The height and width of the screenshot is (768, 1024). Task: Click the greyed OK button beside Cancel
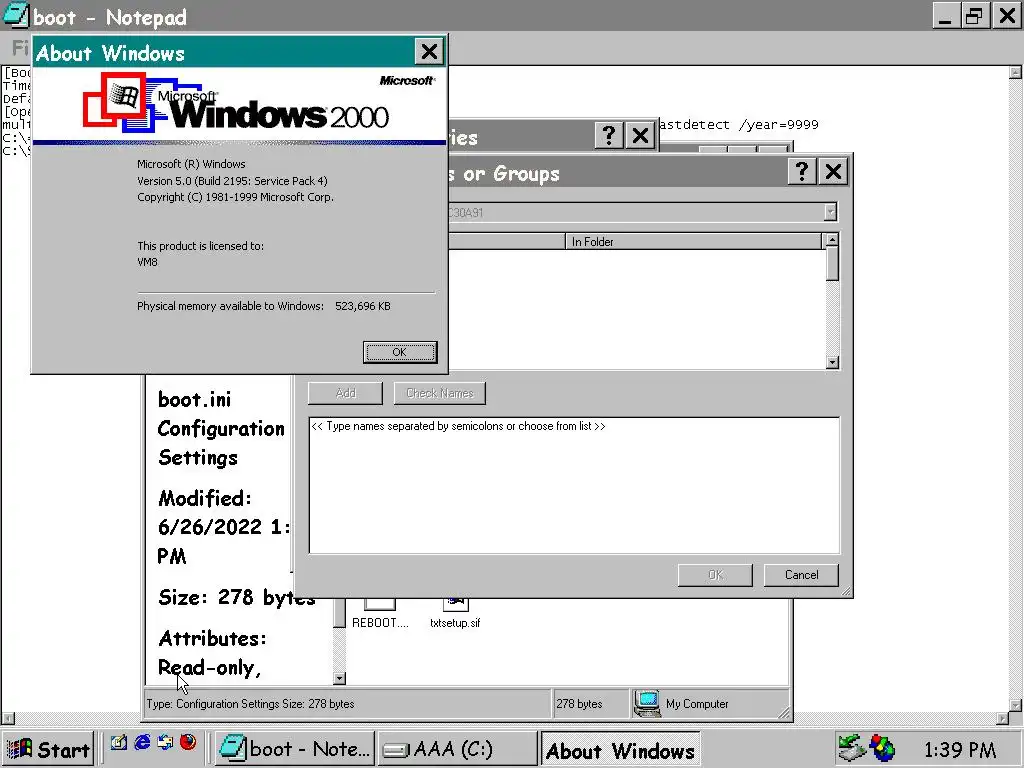click(x=715, y=575)
